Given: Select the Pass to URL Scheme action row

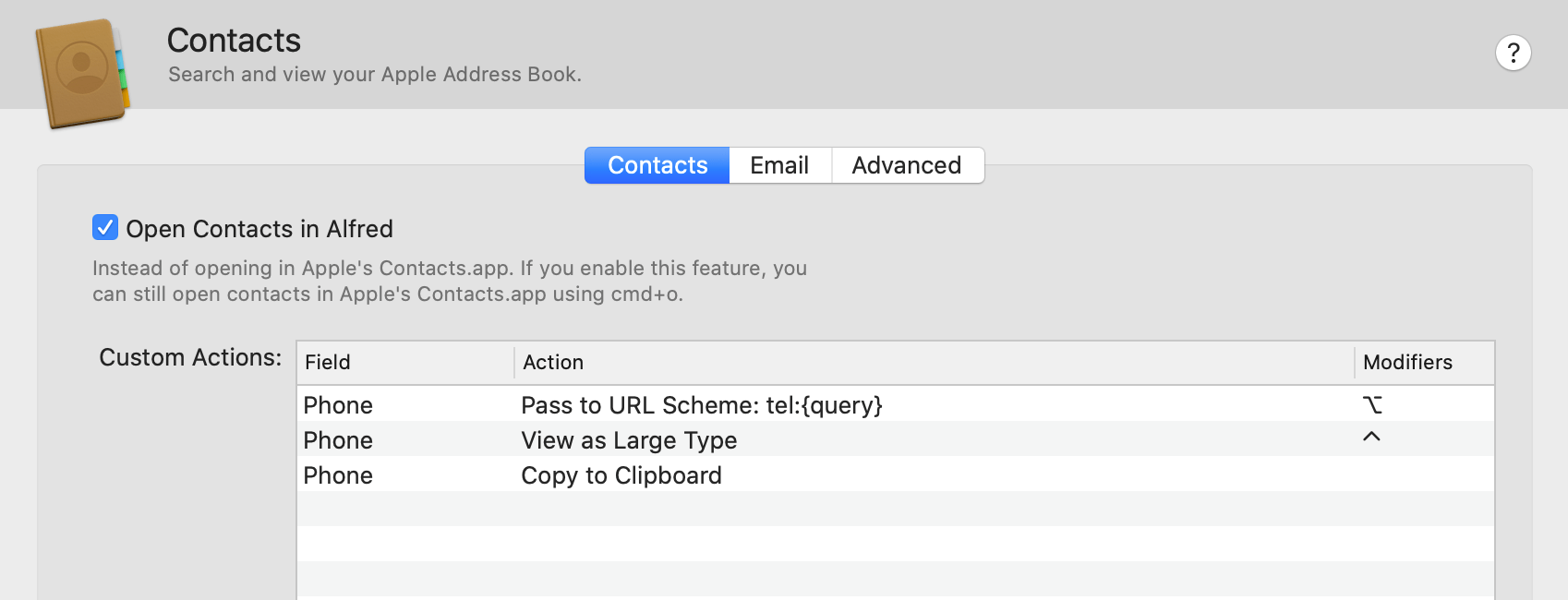Looking at the screenshot, I should (702, 405).
